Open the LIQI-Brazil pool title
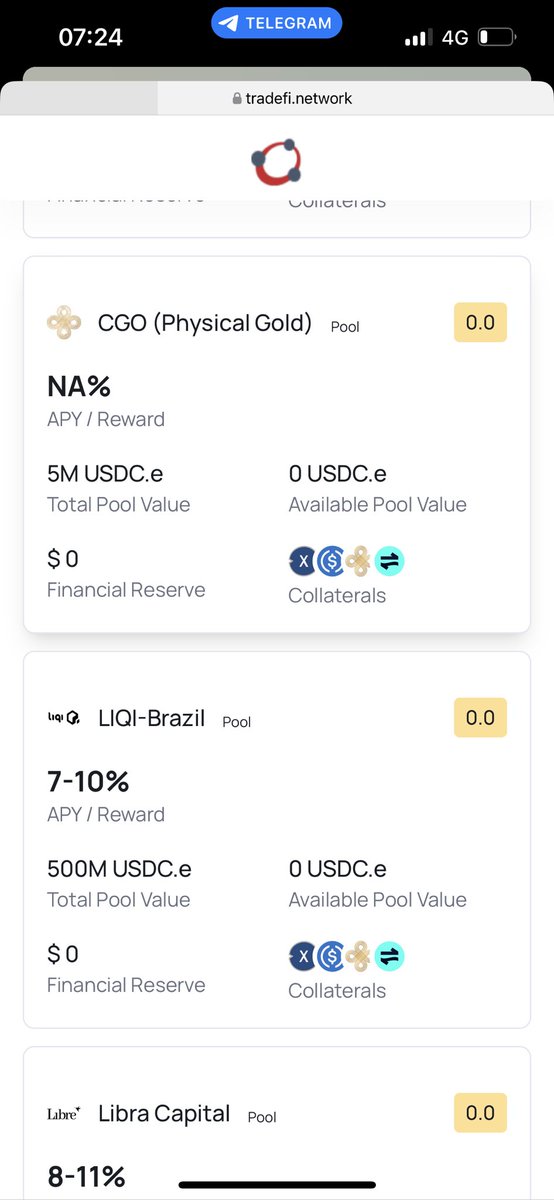This screenshot has height=1200, width=554. (151, 718)
